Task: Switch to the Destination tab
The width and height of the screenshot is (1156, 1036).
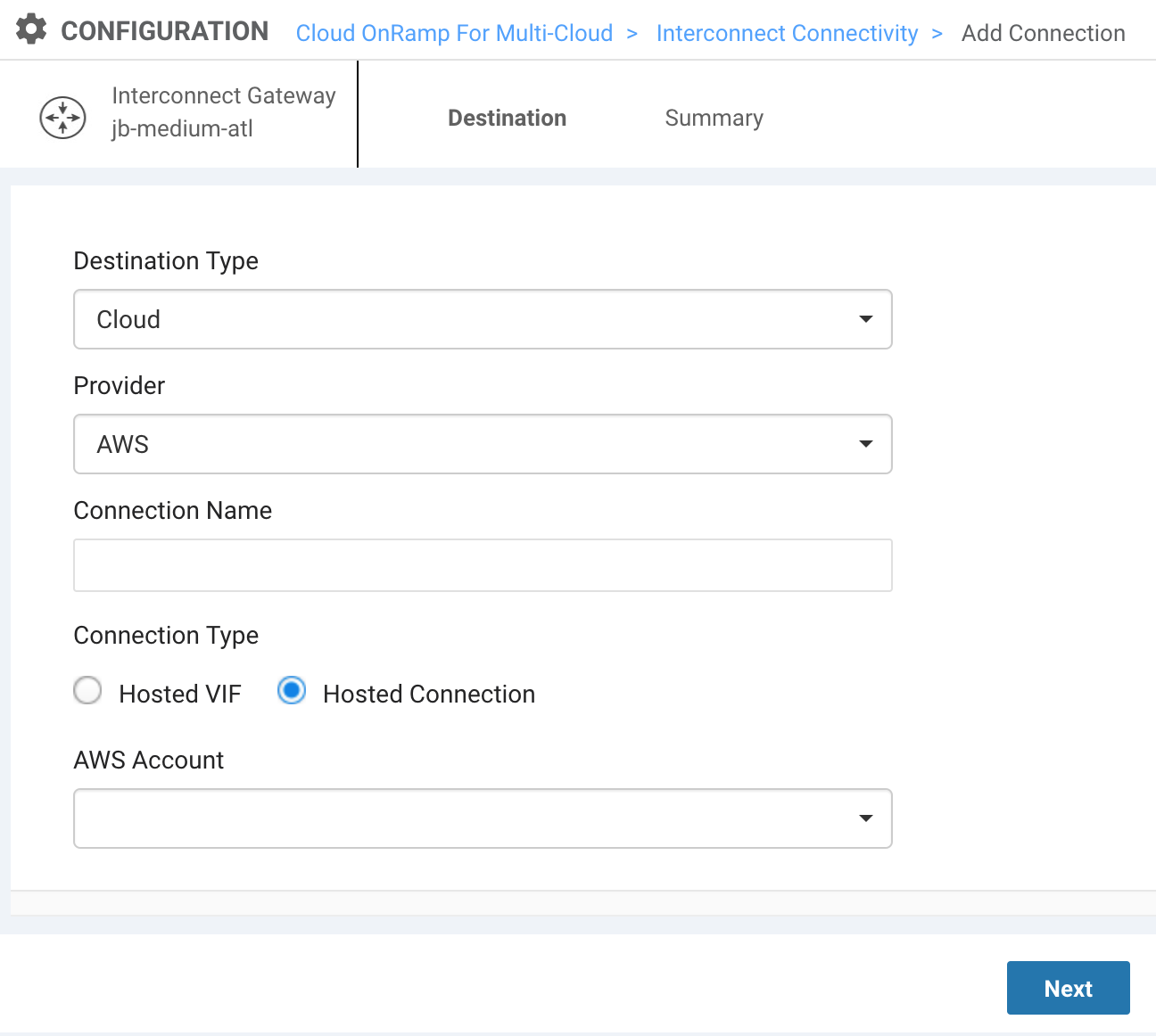Action: tap(507, 118)
